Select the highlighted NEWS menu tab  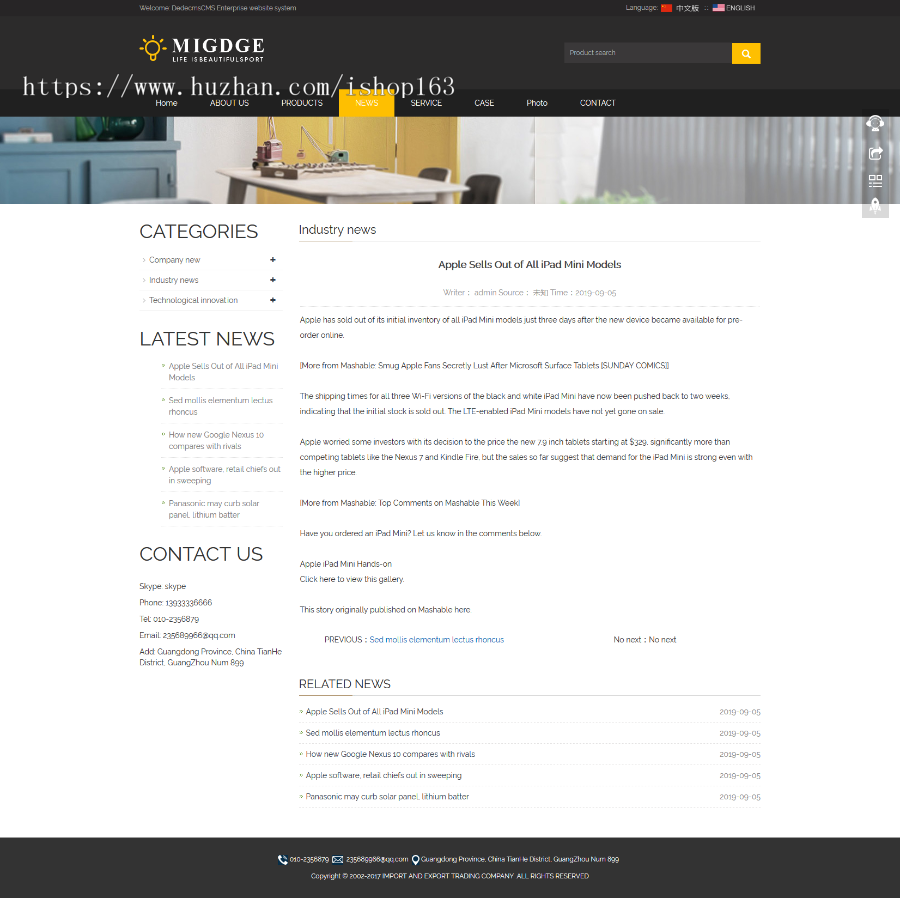(367, 103)
